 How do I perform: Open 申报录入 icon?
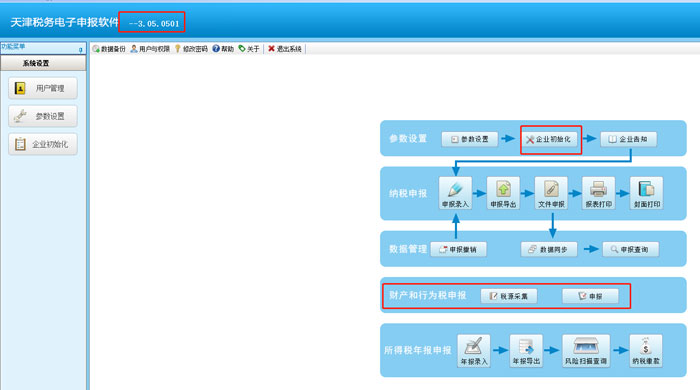[x=455, y=193]
